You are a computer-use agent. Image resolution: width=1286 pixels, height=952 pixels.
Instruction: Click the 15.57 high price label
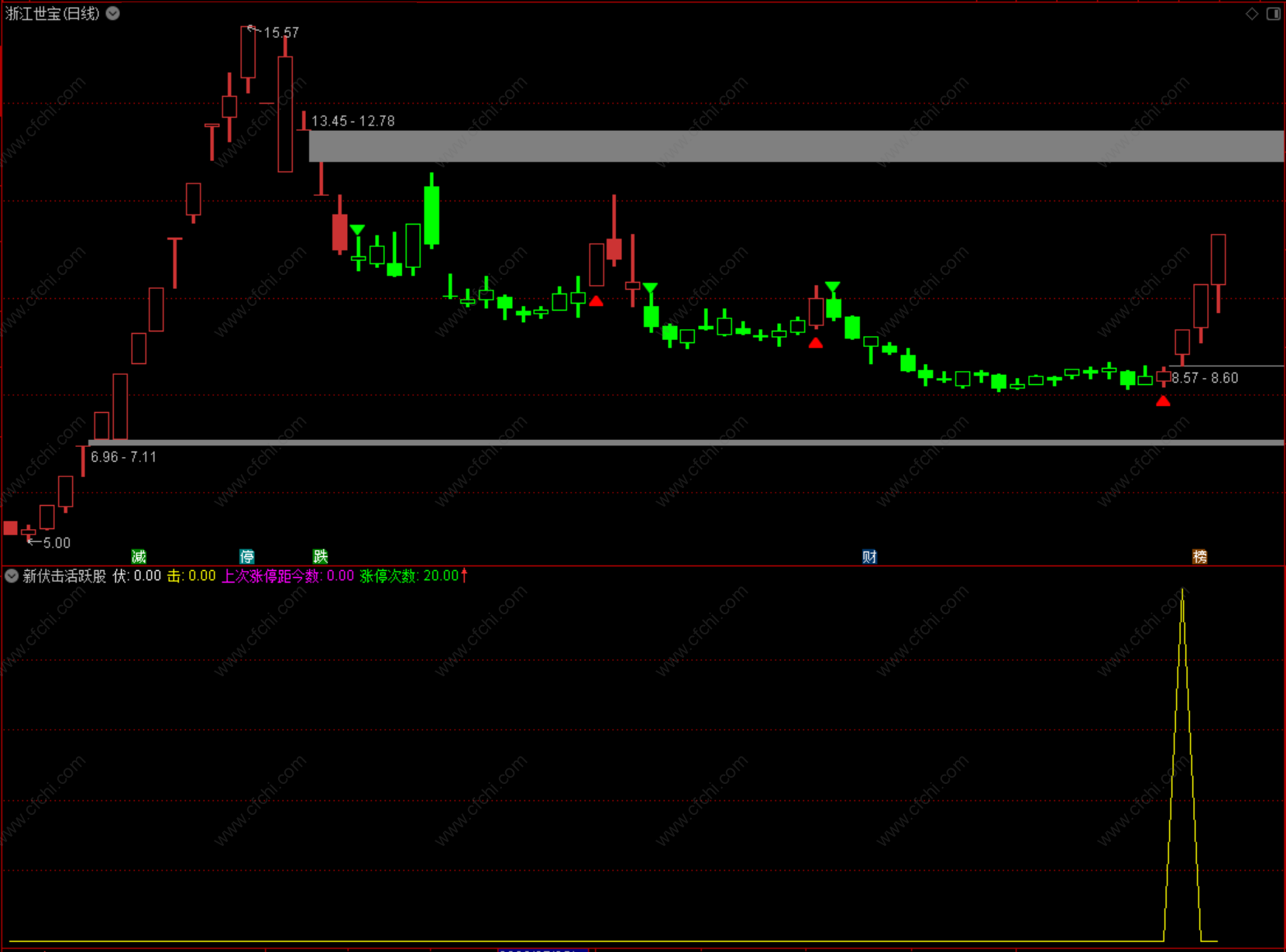(x=281, y=33)
